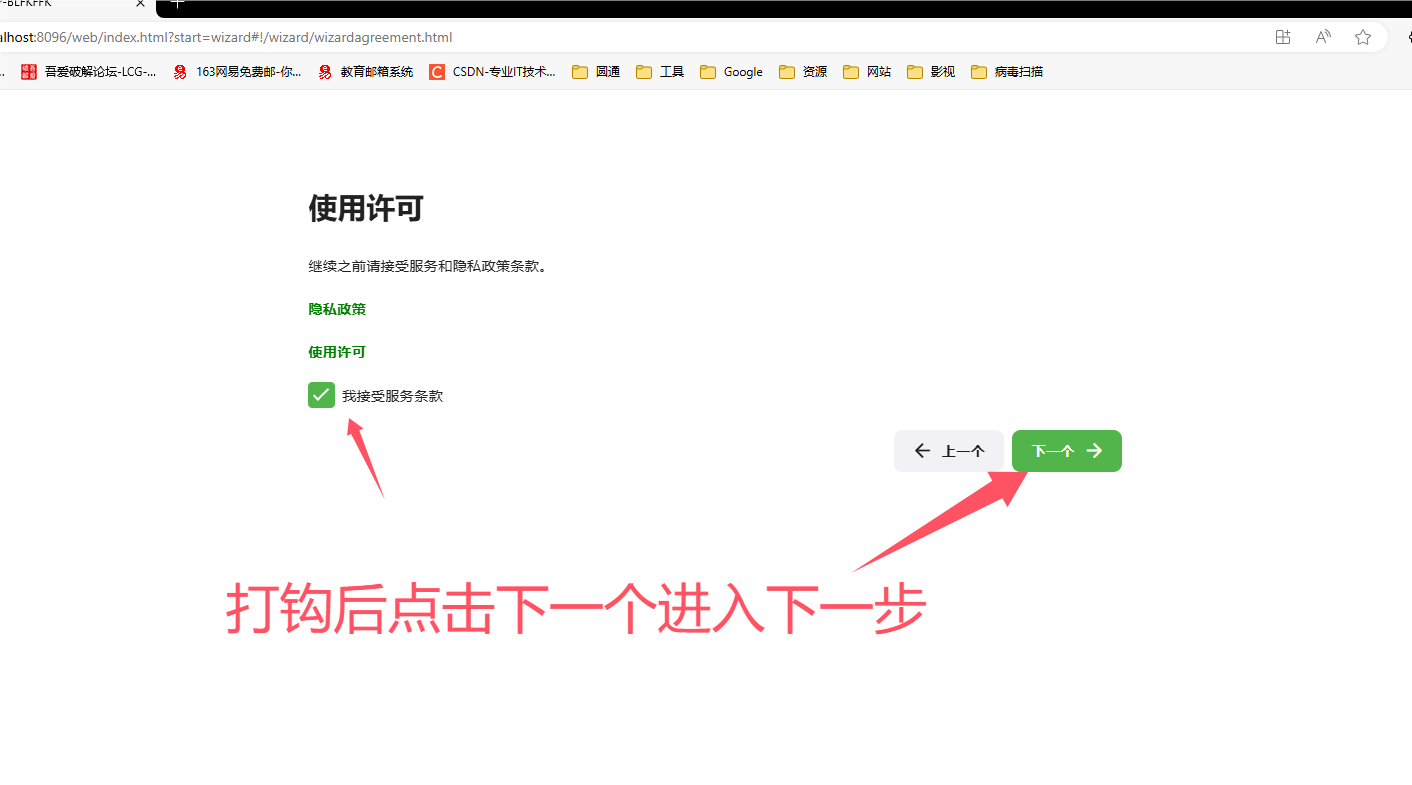Click the split screen icon in address bar
This screenshot has height=785, width=1412.
tap(1283, 37)
